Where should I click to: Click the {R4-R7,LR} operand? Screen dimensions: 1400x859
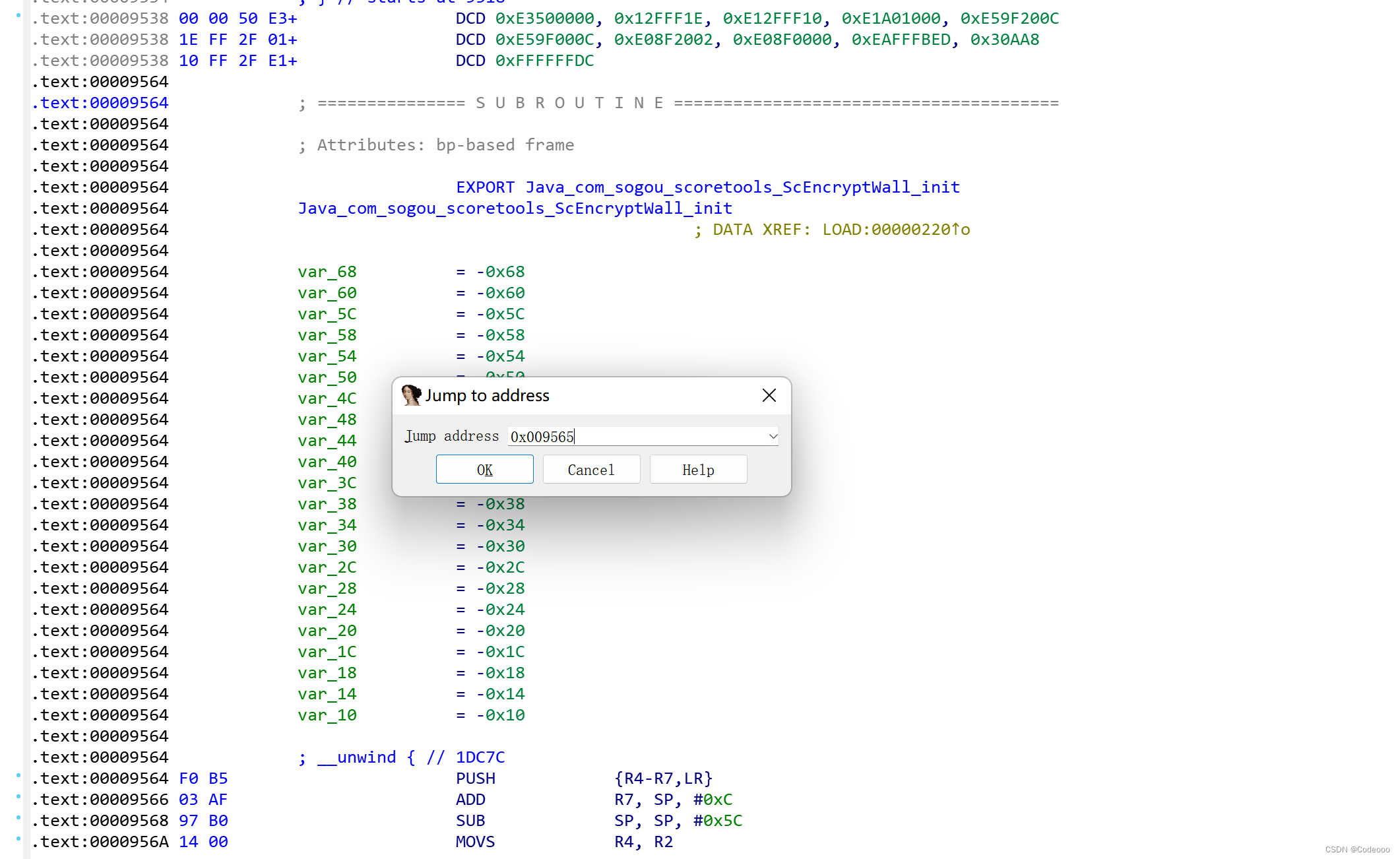pos(663,779)
